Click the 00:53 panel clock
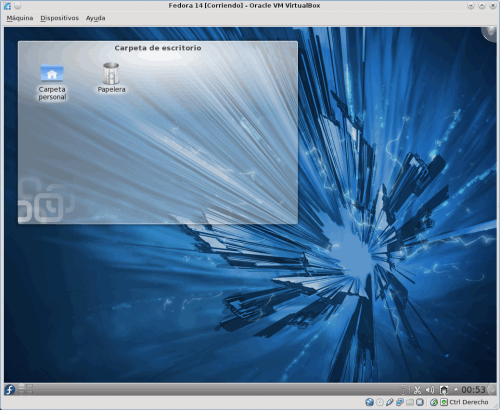 click(x=473, y=390)
